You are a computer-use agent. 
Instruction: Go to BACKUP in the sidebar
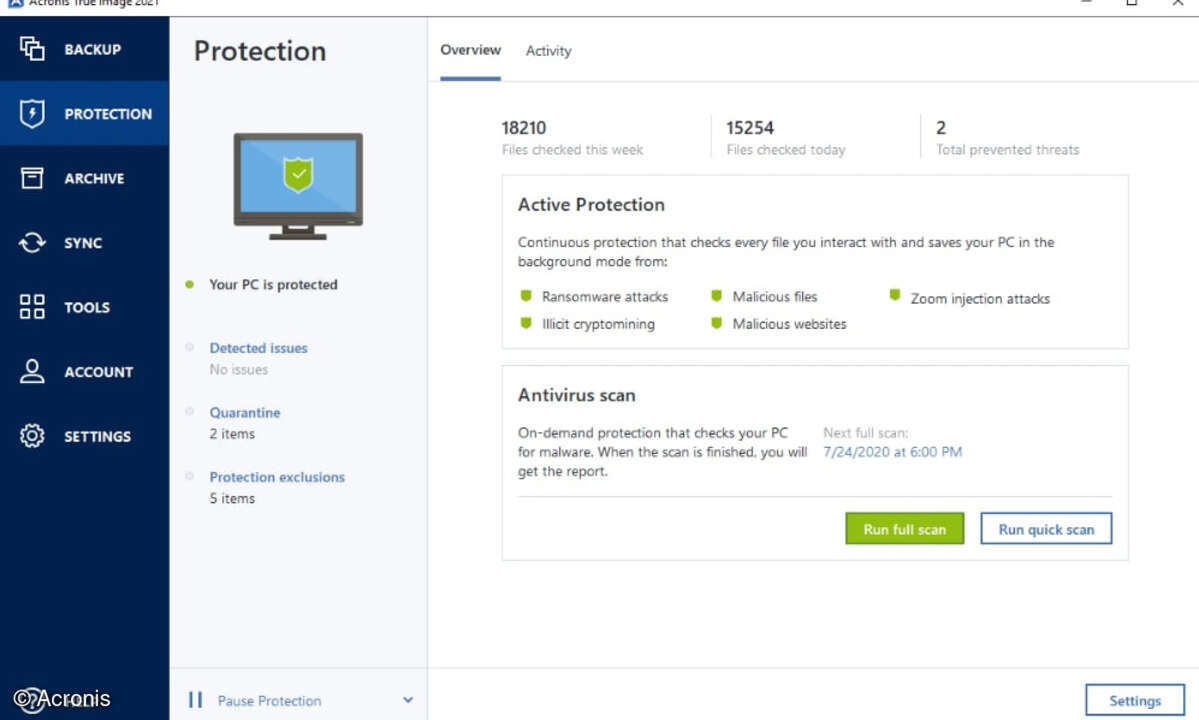93,50
